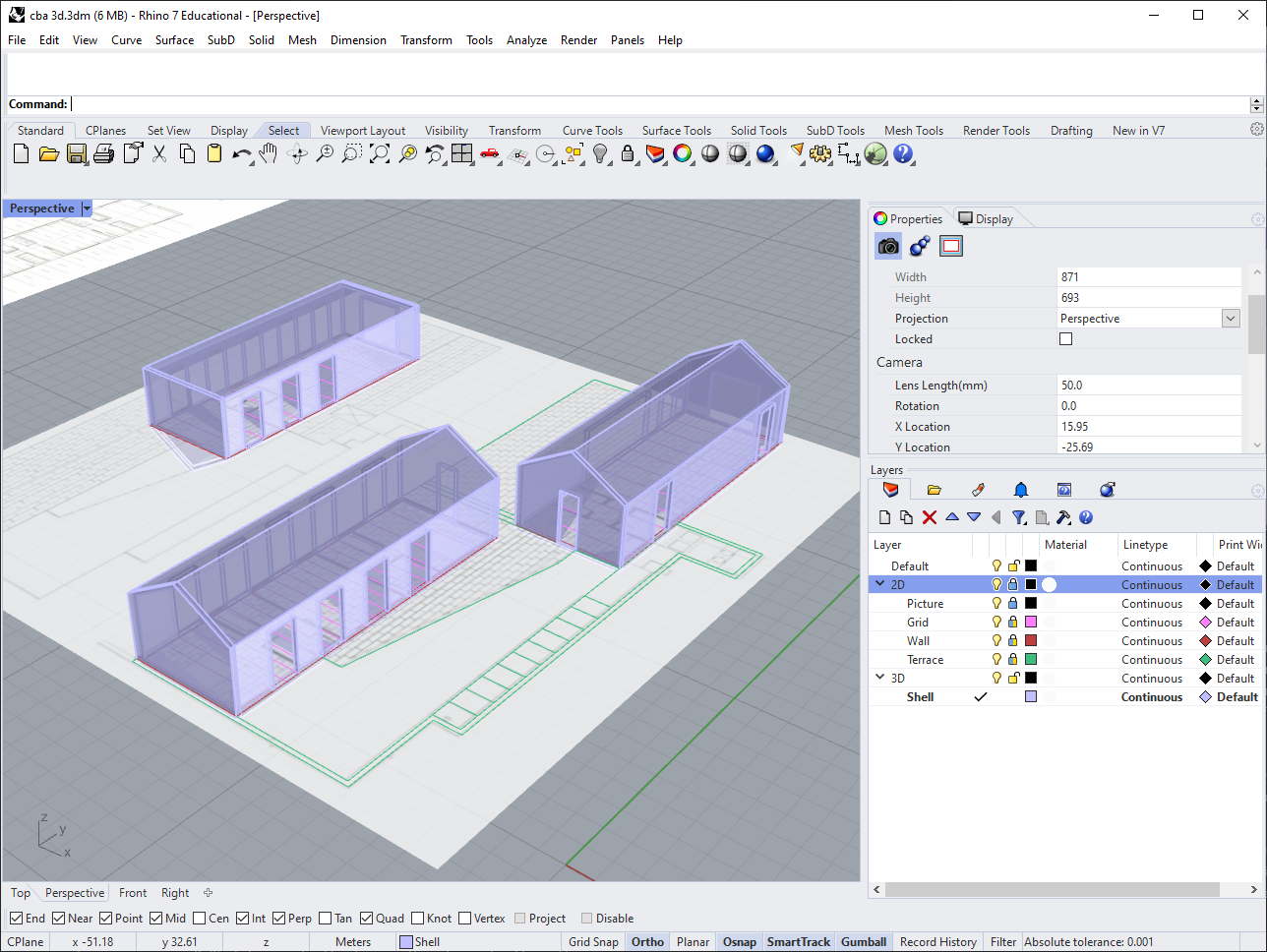Toggle the Locked viewport checkbox
This screenshot has height=952, width=1267.
(1065, 339)
